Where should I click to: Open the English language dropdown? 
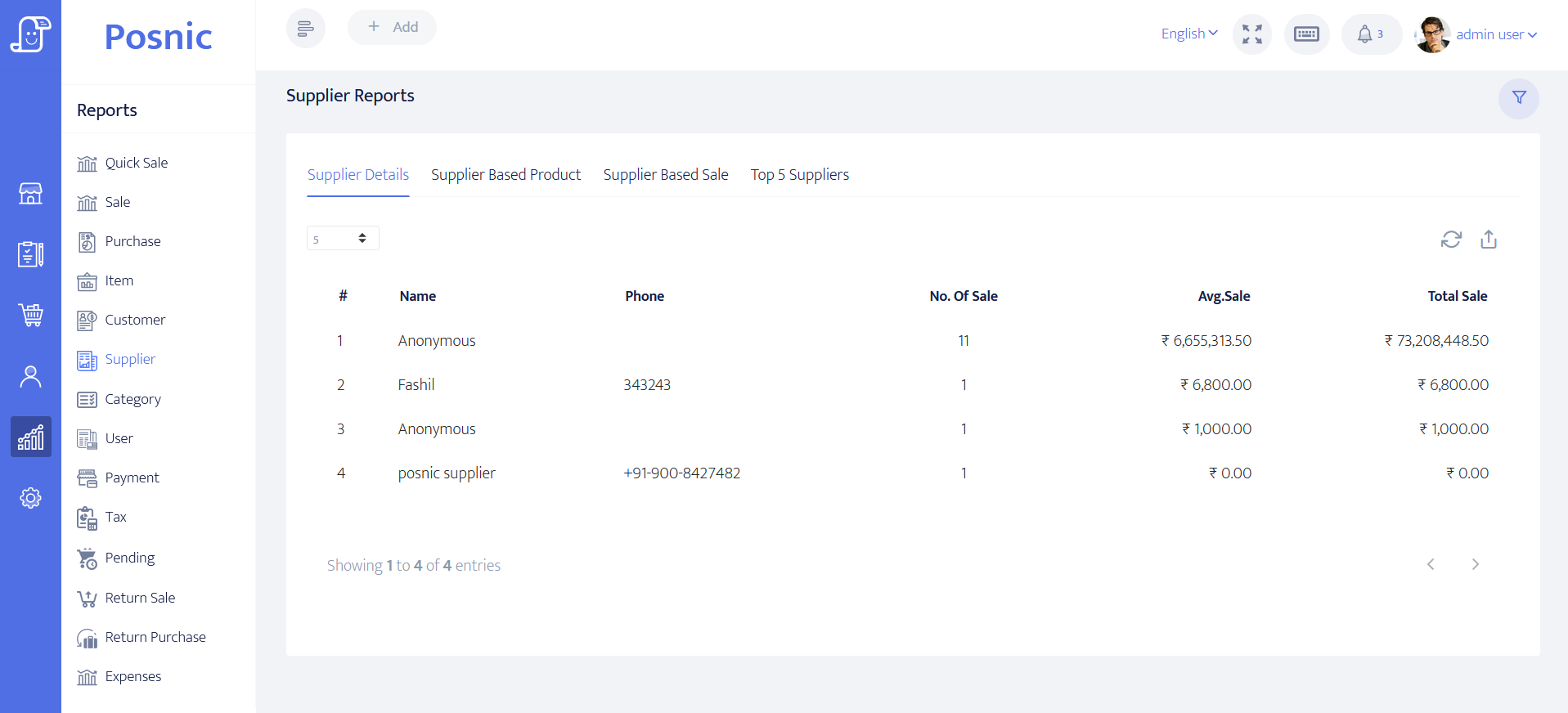pyautogui.click(x=1189, y=34)
